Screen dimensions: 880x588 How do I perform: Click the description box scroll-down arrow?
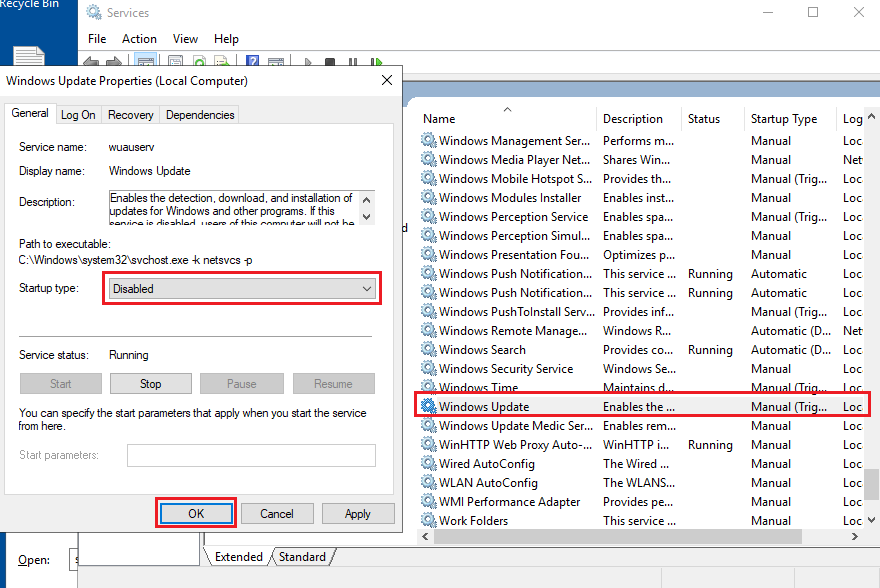[x=366, y=217]
